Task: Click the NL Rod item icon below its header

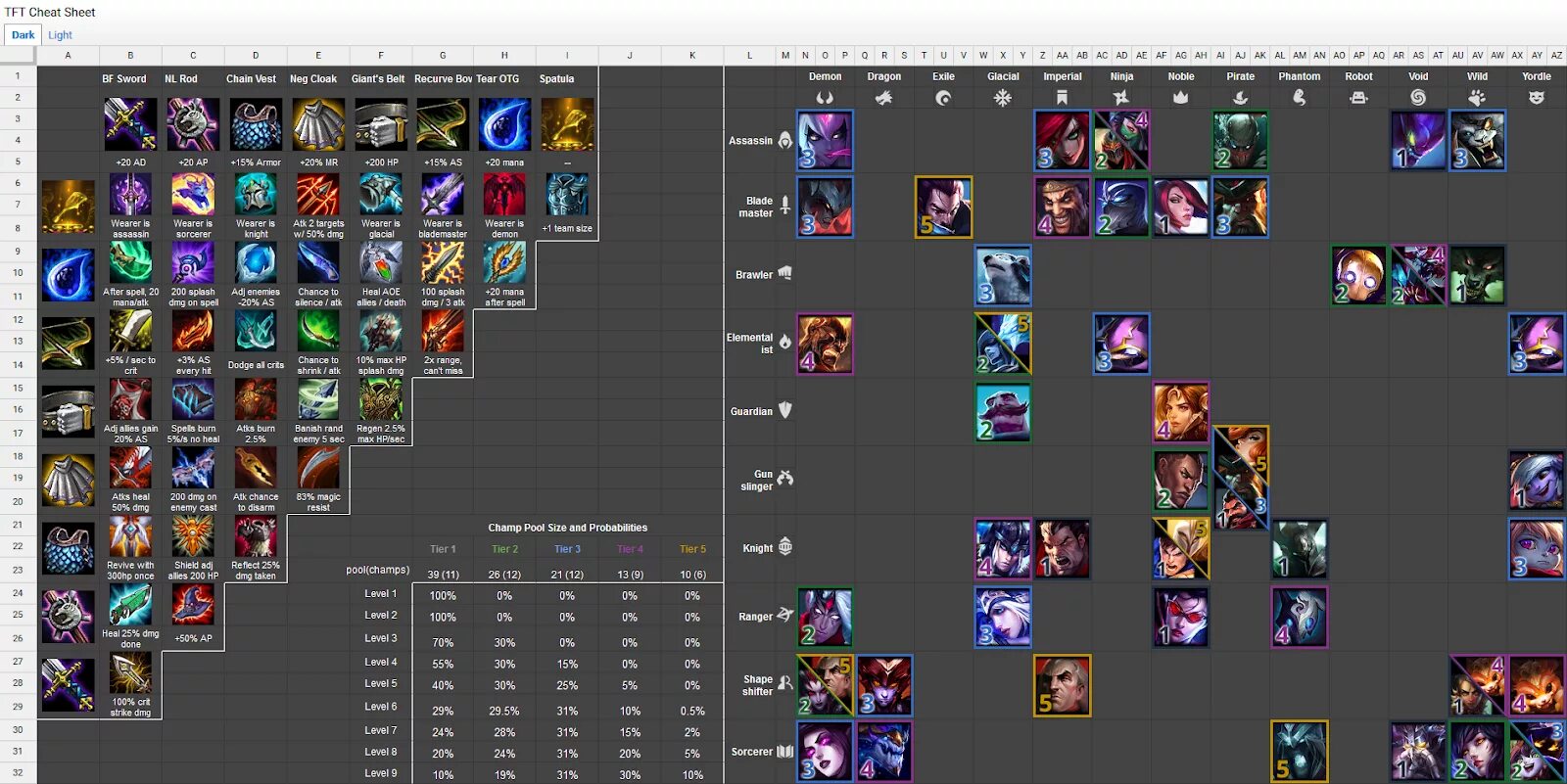Action: click(193, 124)
